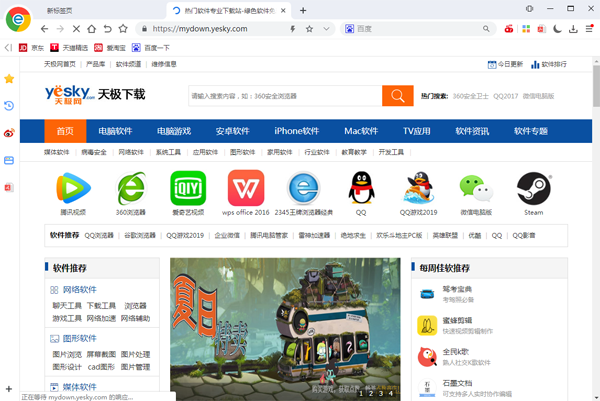Click the Baidu paw search engine icon
The width and height of the screenshot is (600, 401).
coord(349,29)
